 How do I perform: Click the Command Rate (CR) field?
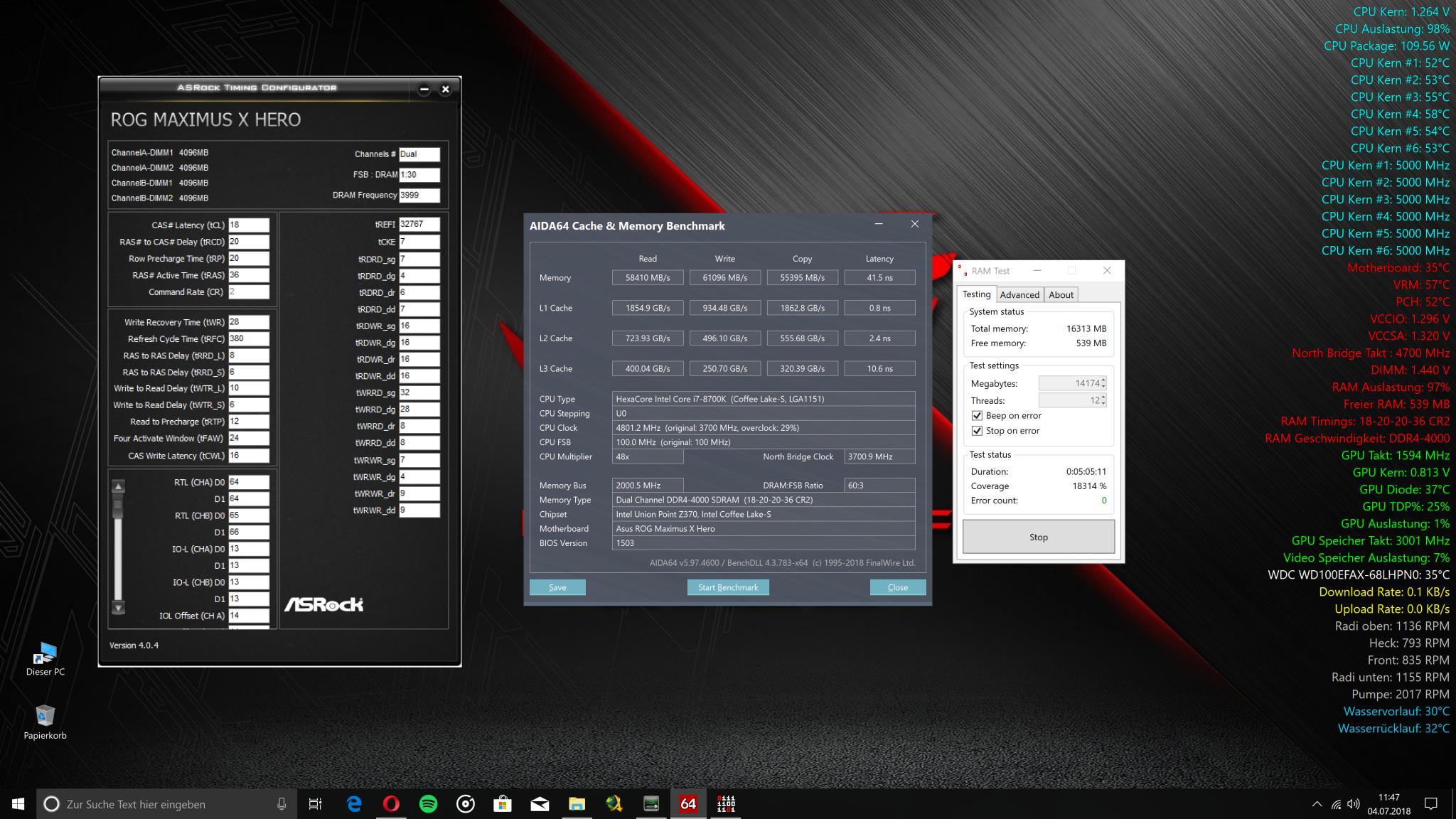pyautogui.click(x=249, y=292)
